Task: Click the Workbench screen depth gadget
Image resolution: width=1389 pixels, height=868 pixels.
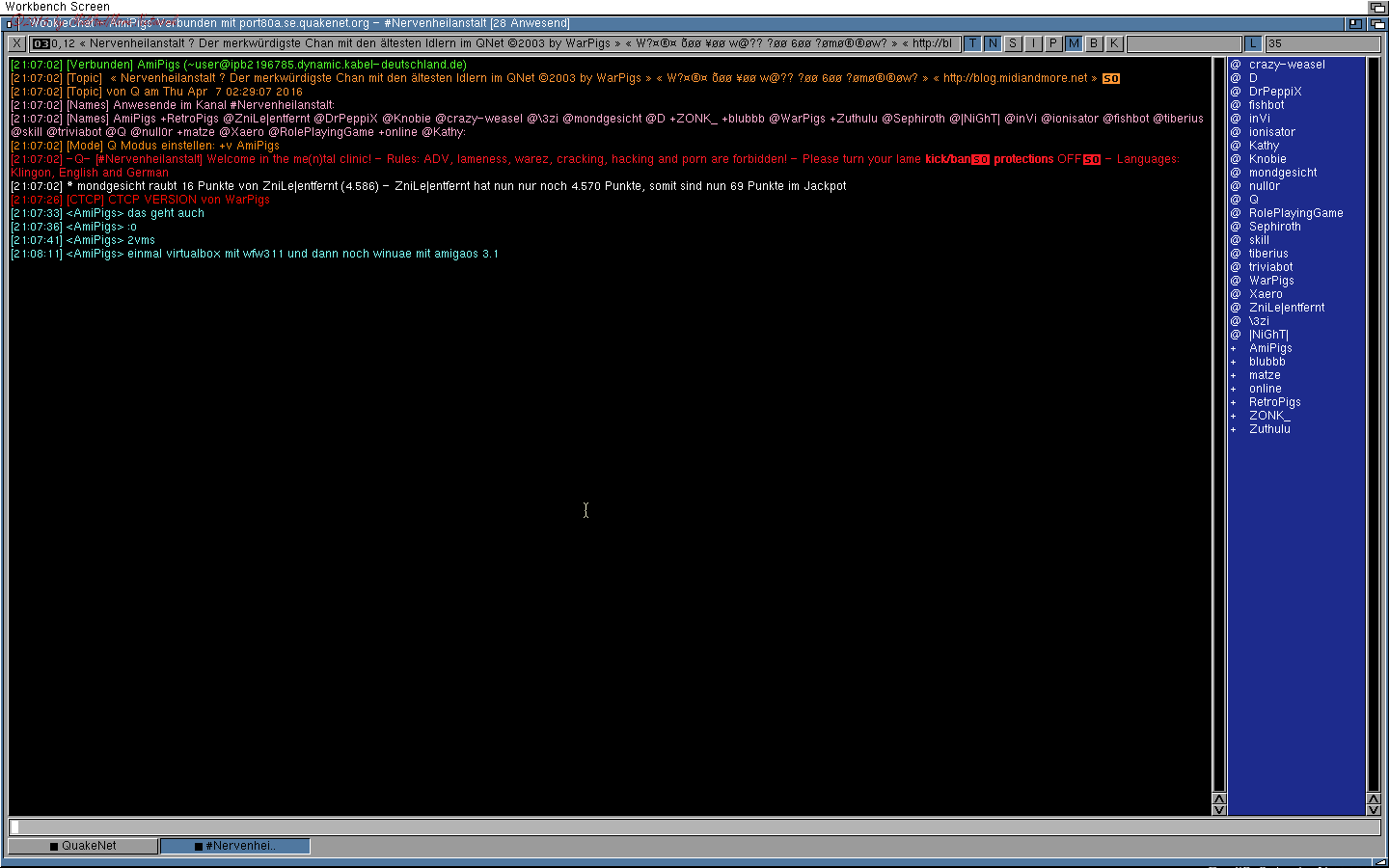Action: [x=1377, y=7]
